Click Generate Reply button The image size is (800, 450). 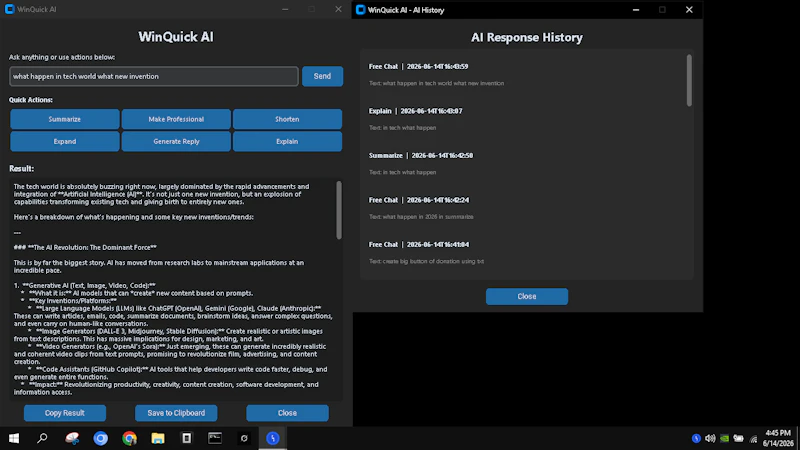tap(176, 141)
